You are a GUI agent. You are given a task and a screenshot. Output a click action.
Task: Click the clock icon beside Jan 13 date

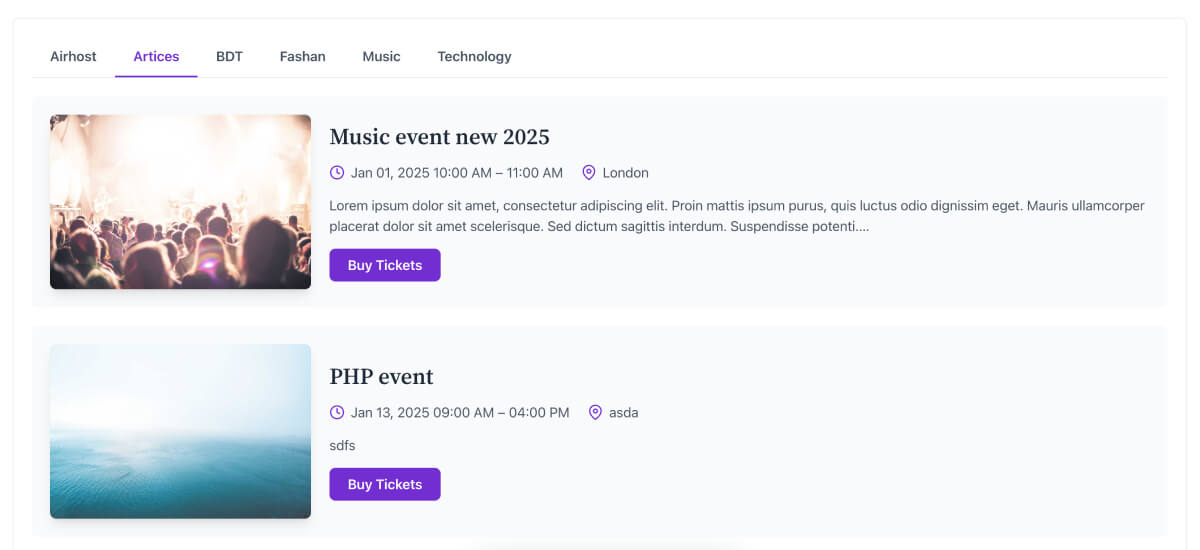tap(337, 412)
